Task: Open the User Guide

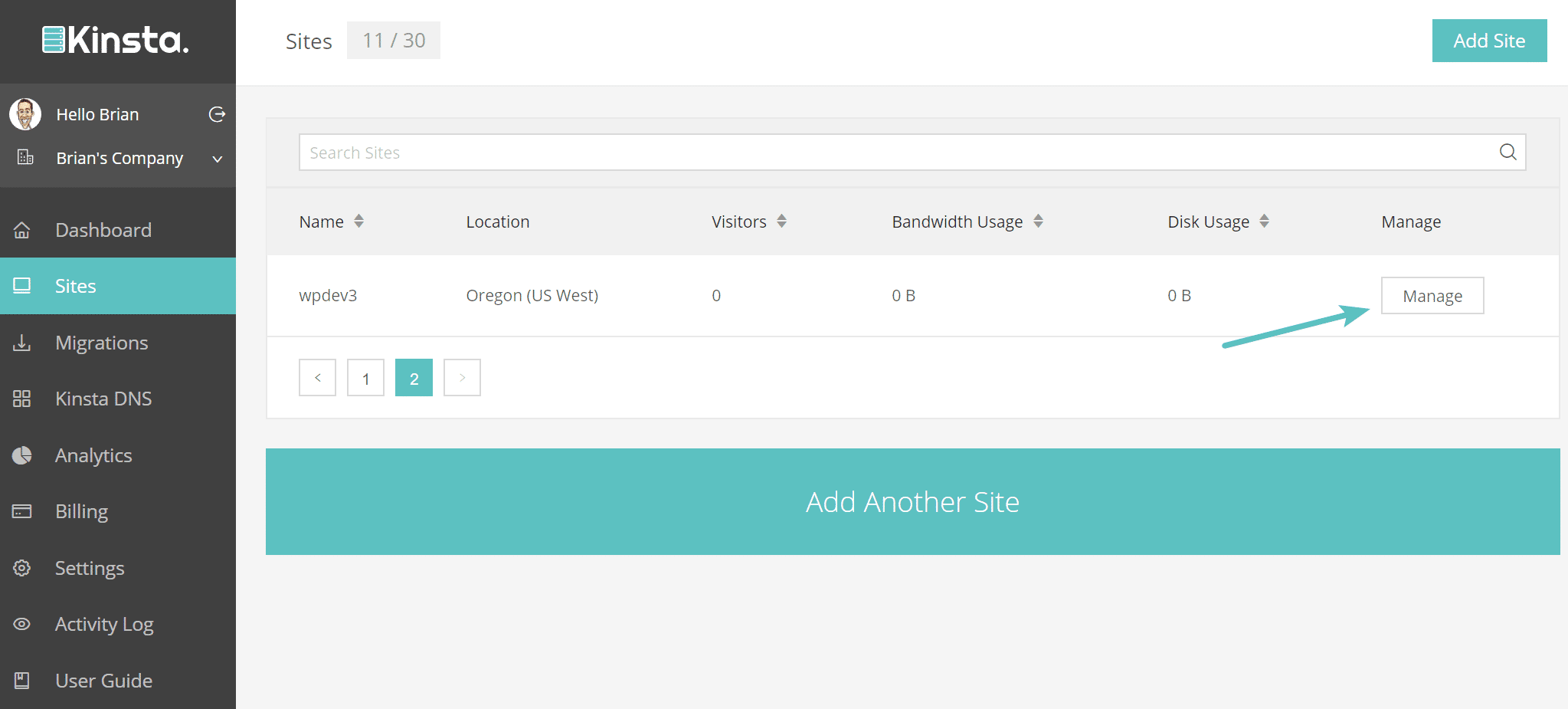Action: click(118, 681)
